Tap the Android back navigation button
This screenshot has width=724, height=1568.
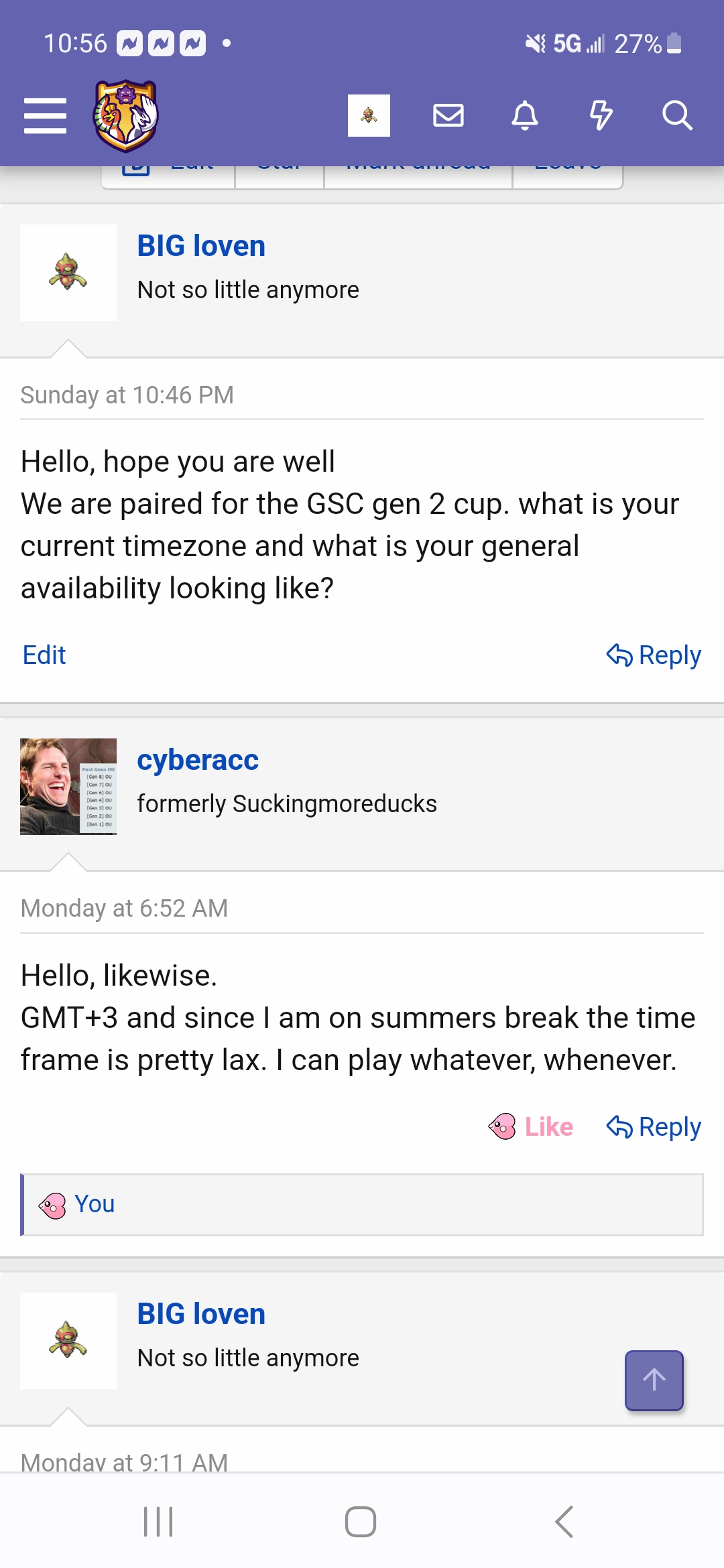pos(564,1521)
